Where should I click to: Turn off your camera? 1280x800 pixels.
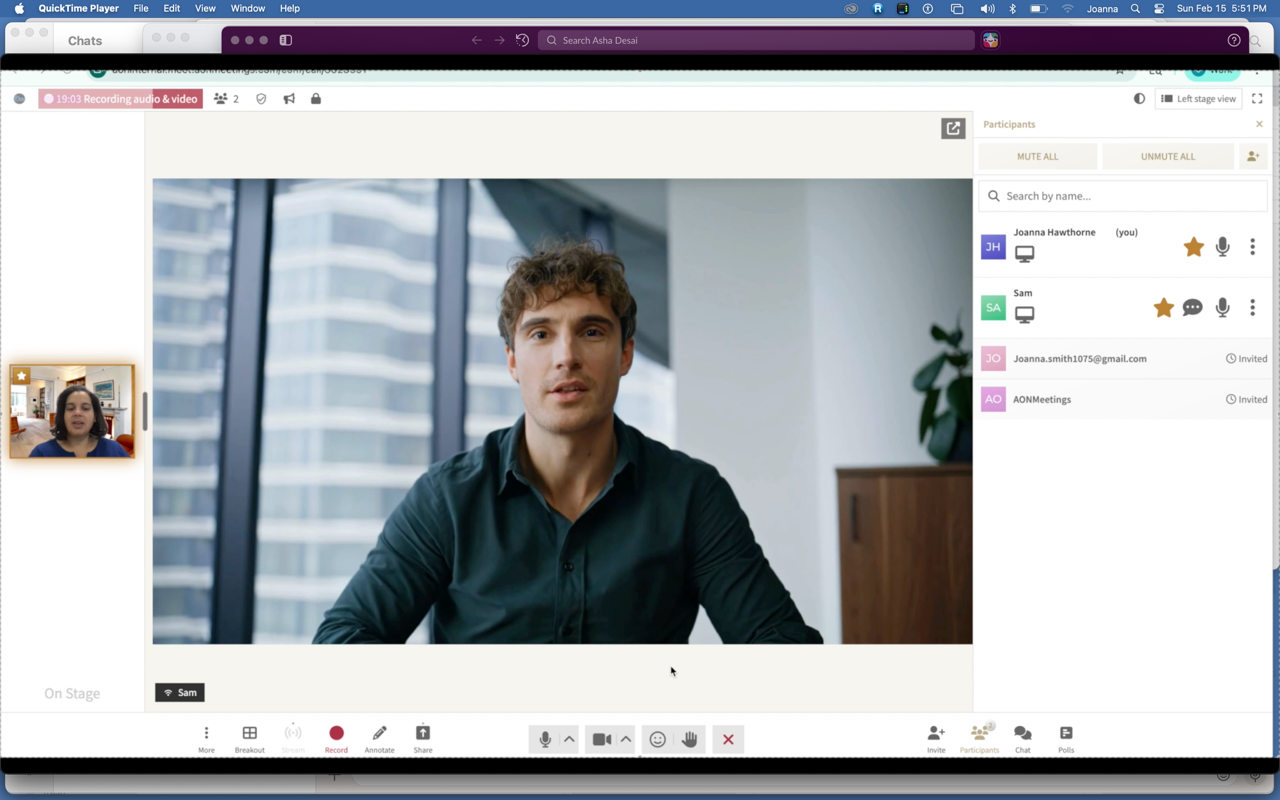600,739
